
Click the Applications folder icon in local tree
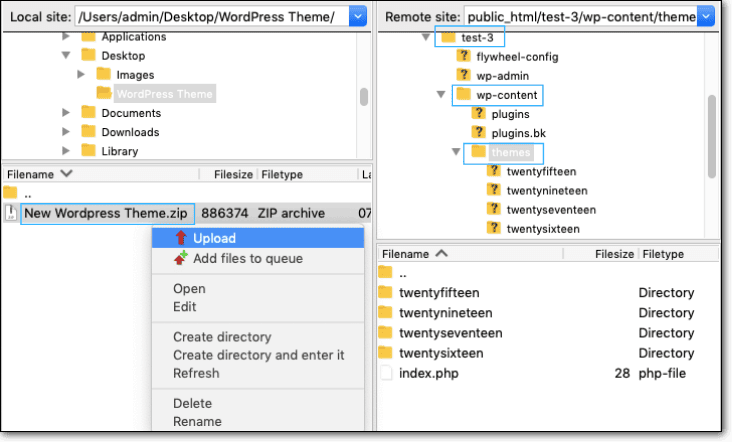[88, 36]
